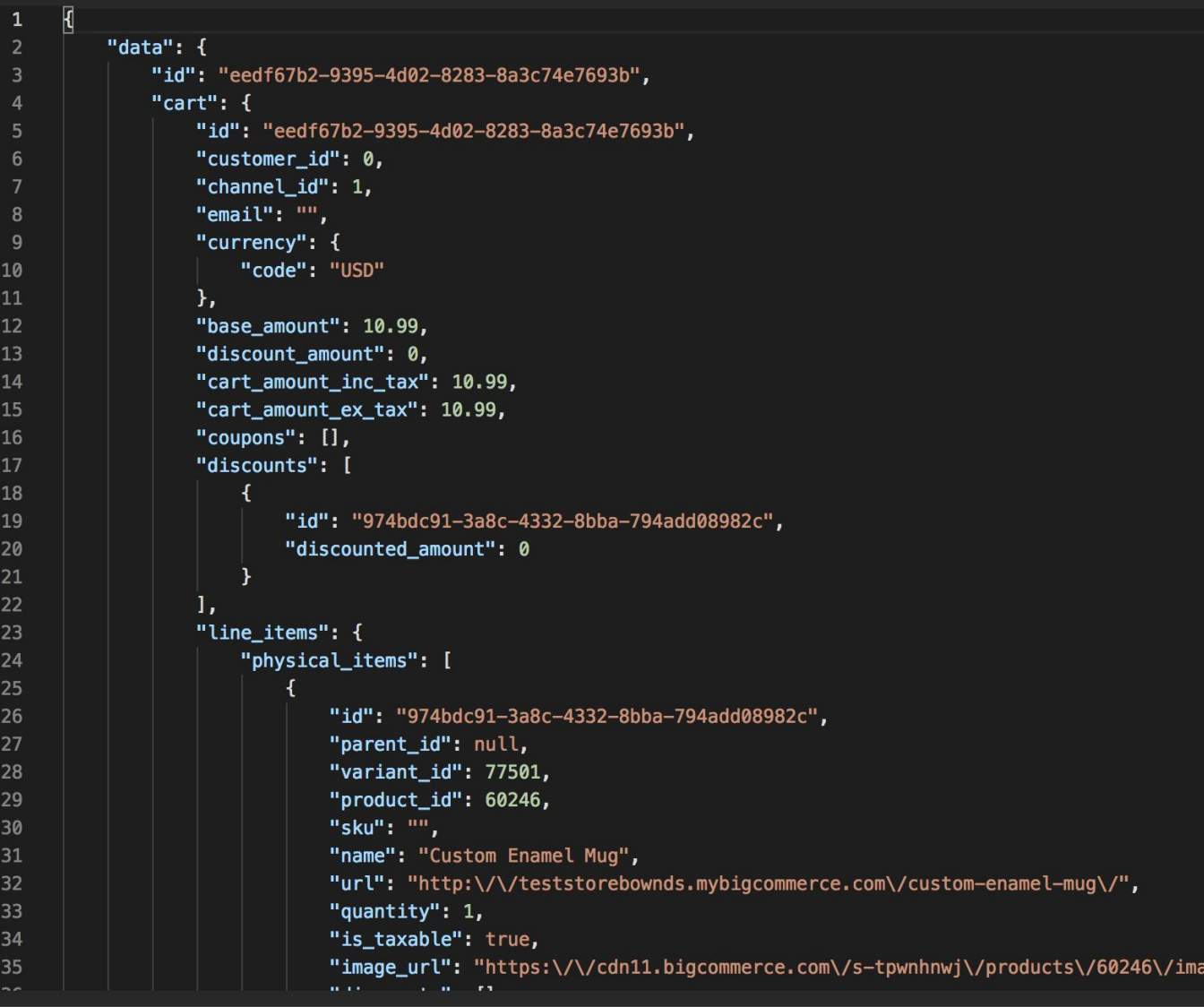Click the "Custom Enamel Mug" name string
1204x1007 pixels.
(523, 856)
